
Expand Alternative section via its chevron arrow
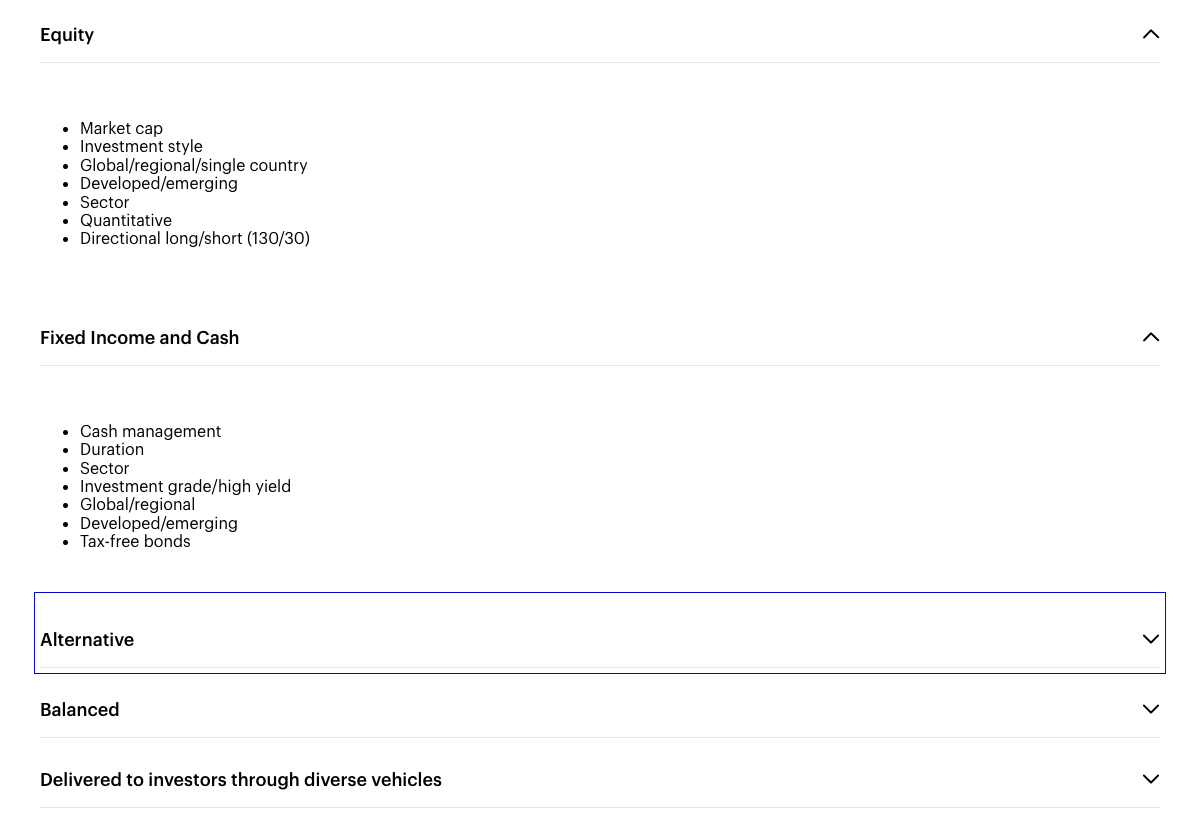coord(1150,639)
